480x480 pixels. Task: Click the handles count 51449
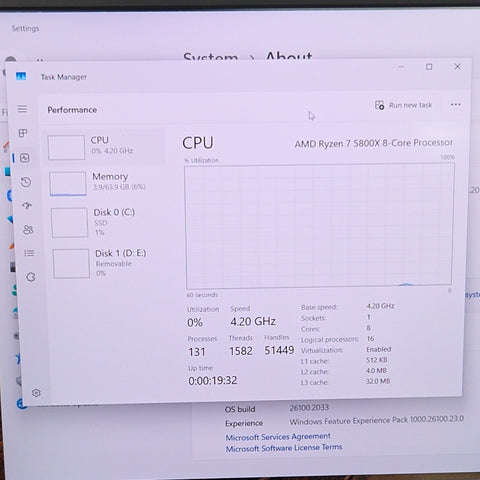pos(279,350)
